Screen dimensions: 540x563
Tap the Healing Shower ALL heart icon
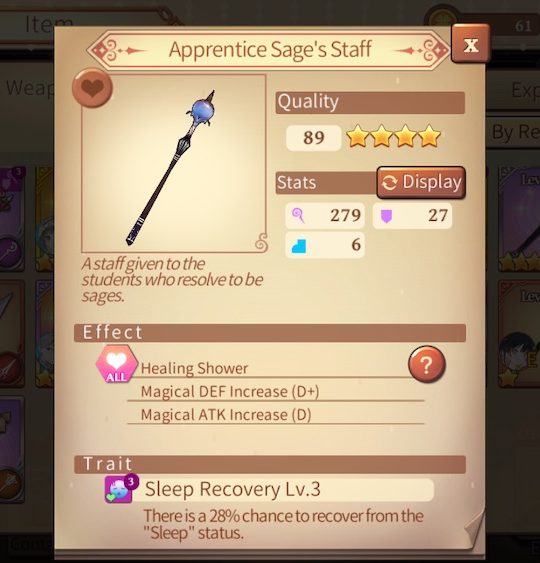pos(116,364)
